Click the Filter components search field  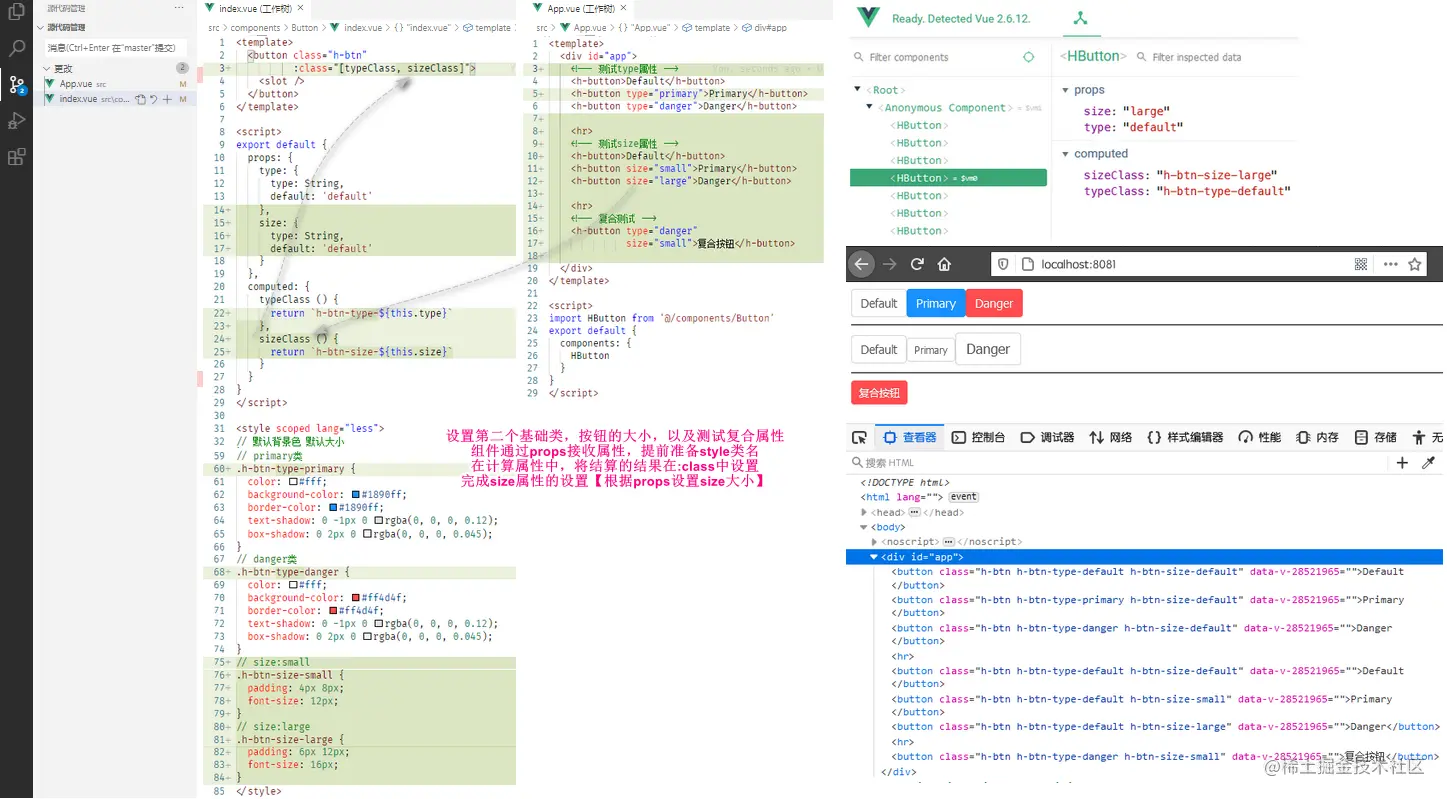(x=934, y=57)
